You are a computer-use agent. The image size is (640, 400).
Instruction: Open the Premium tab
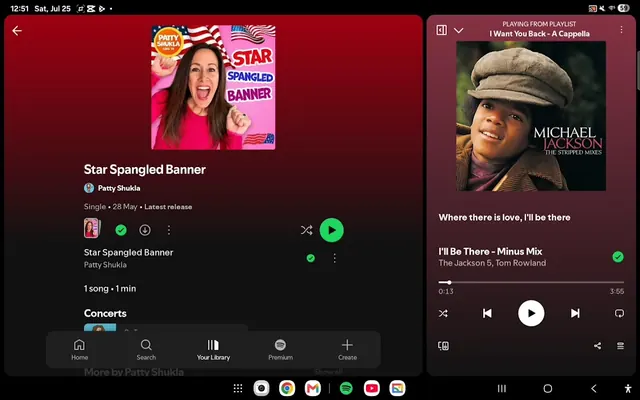pos(280,350)
